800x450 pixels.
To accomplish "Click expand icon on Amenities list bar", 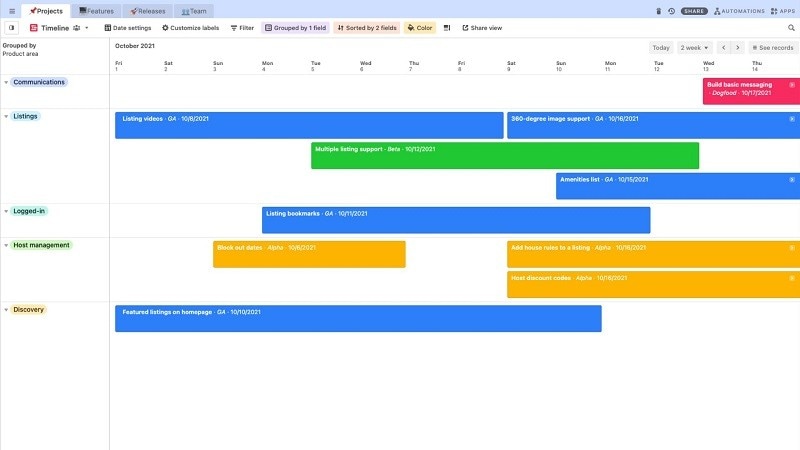I will point(792,180).
